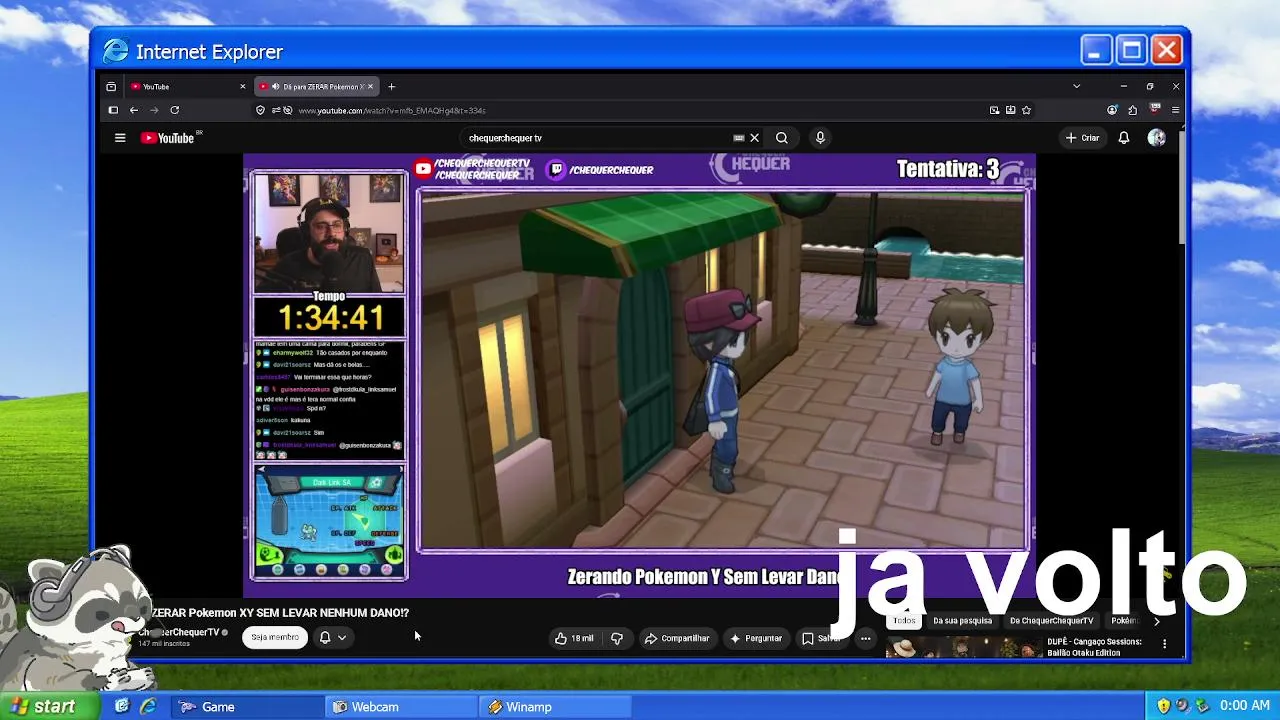Viewport: 1280px width, 720px height.
Task: Close the 'Dá para ZERAR Pokemon' tab
Action: tap(371, 87)
